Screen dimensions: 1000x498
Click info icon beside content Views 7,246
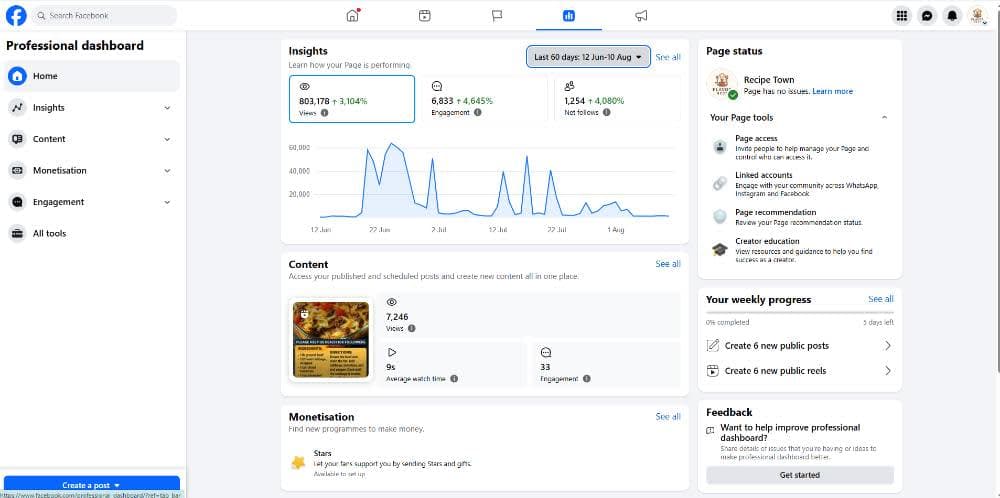coord(411,328)
